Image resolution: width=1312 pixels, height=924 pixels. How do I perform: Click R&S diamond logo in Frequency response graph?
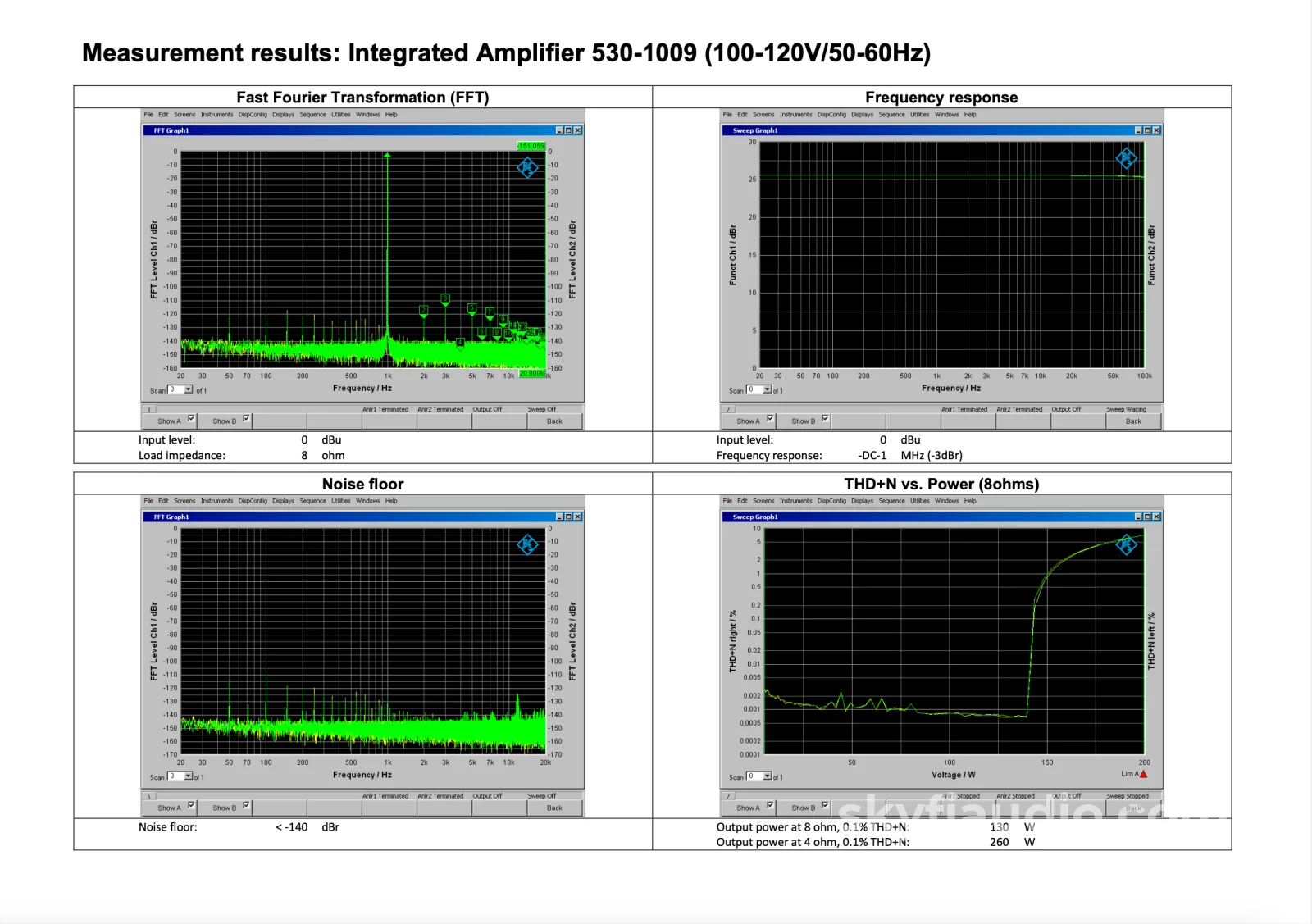click(x=1127, y=158)
